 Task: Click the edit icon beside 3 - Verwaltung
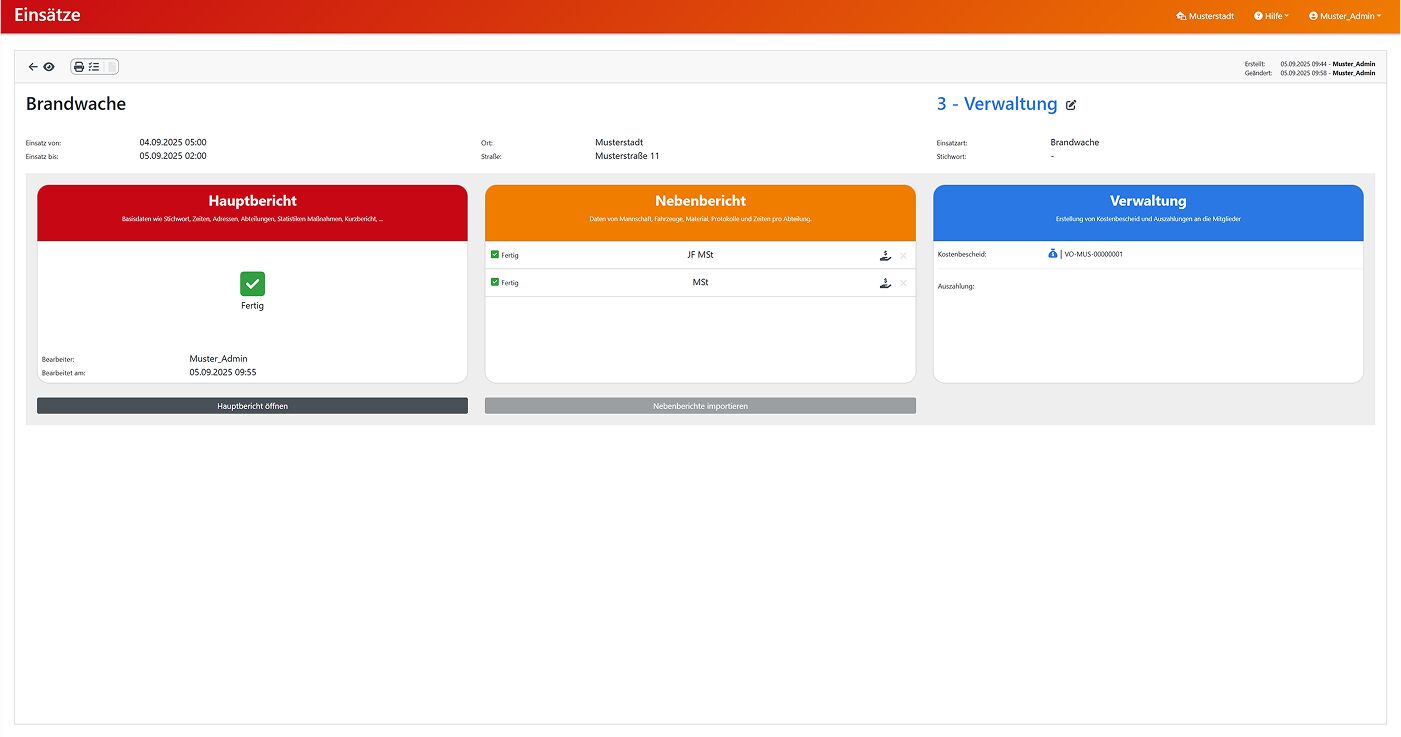click(x=1071, y=105)
